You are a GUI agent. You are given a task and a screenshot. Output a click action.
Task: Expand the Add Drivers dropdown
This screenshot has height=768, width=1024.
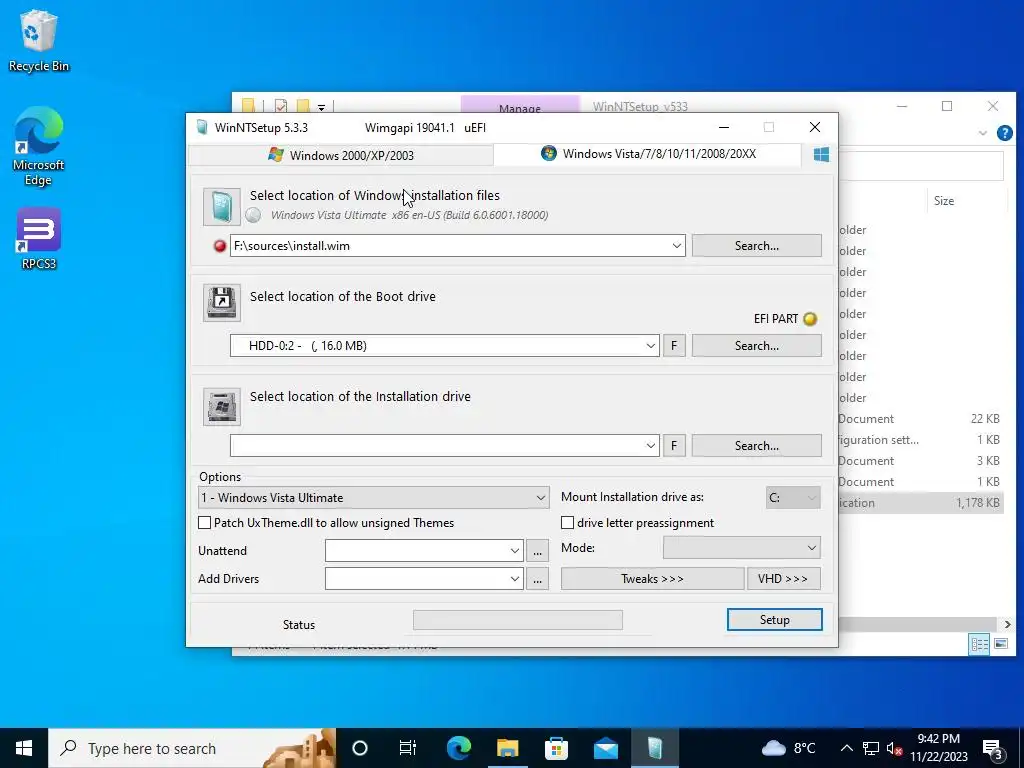click(x=515, y=579)
